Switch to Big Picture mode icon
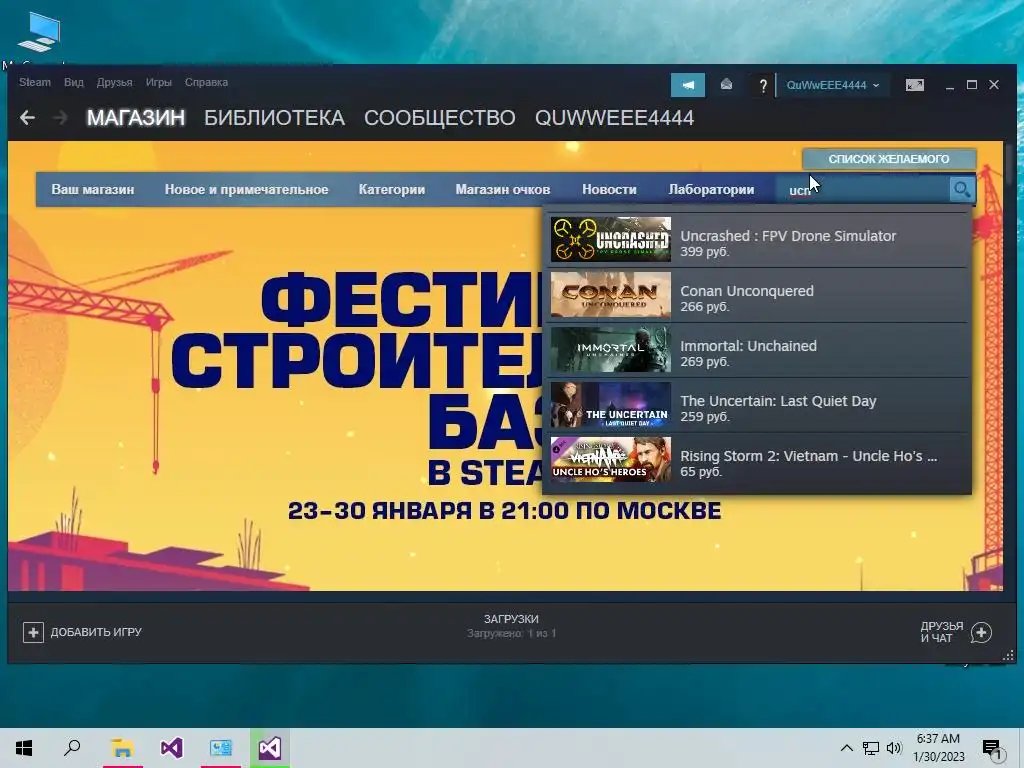This screenshot has width=1024, height=768. (x=914, y=85)
